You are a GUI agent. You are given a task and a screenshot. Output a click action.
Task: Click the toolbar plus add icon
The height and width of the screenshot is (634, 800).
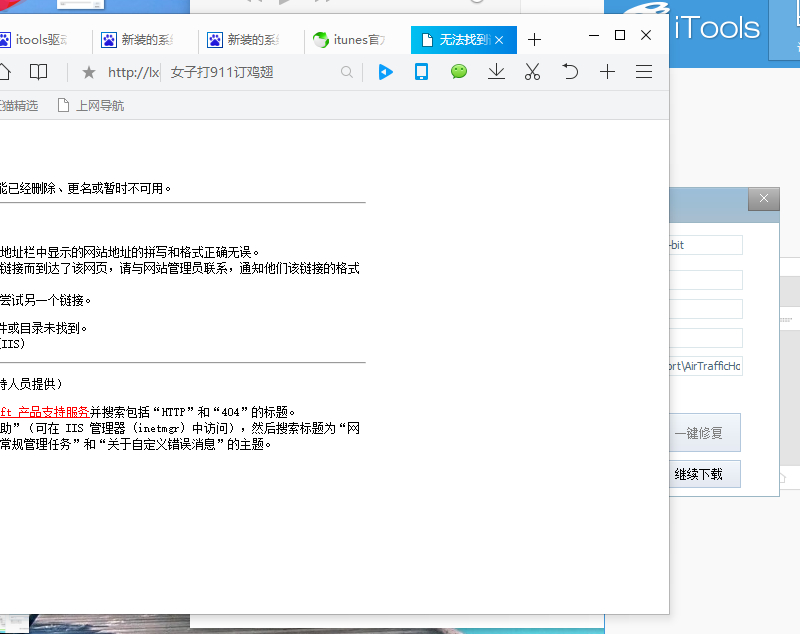pyautogui.click(x=607, y=71)
